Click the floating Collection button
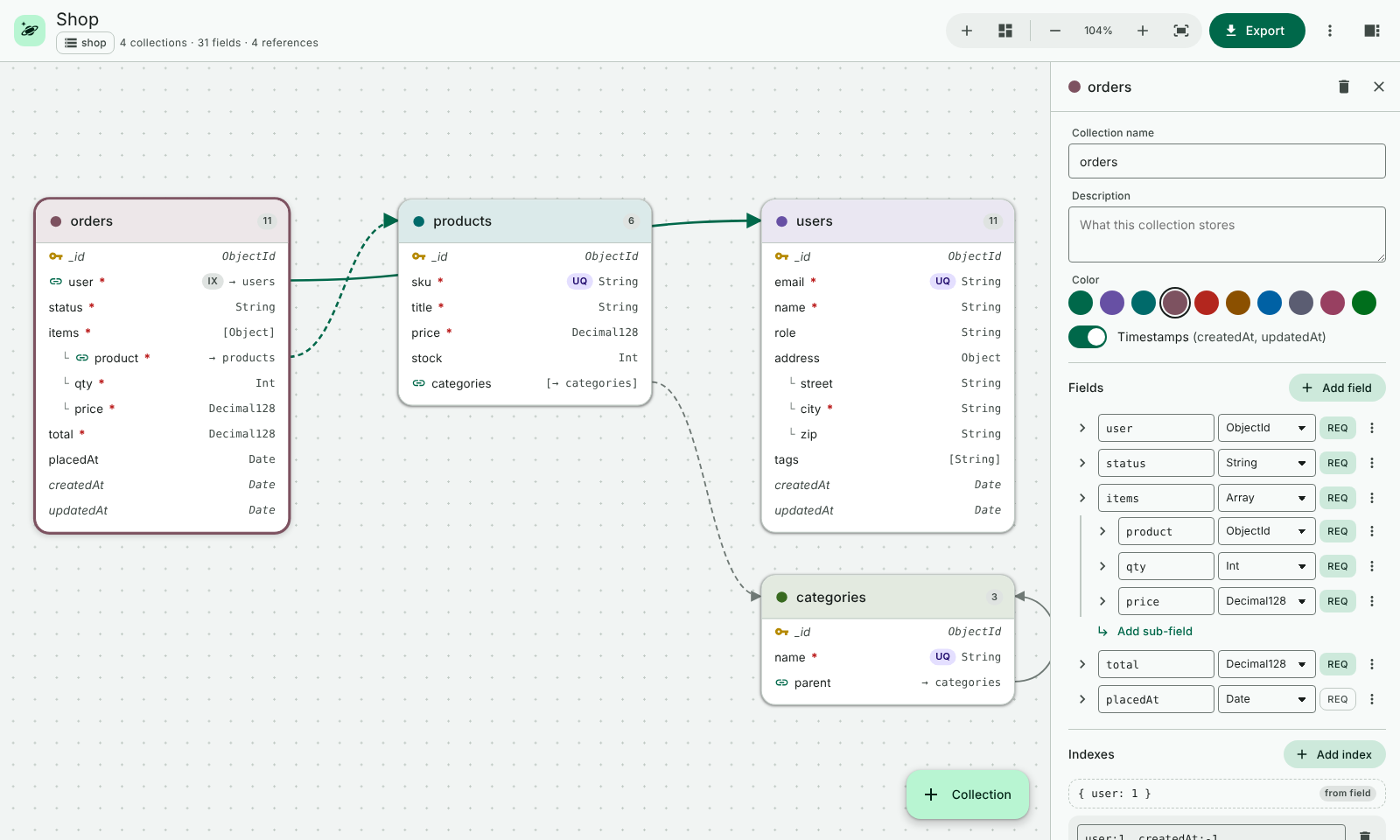The height and width of the screenshot is (840, 1400). (968, 794)
